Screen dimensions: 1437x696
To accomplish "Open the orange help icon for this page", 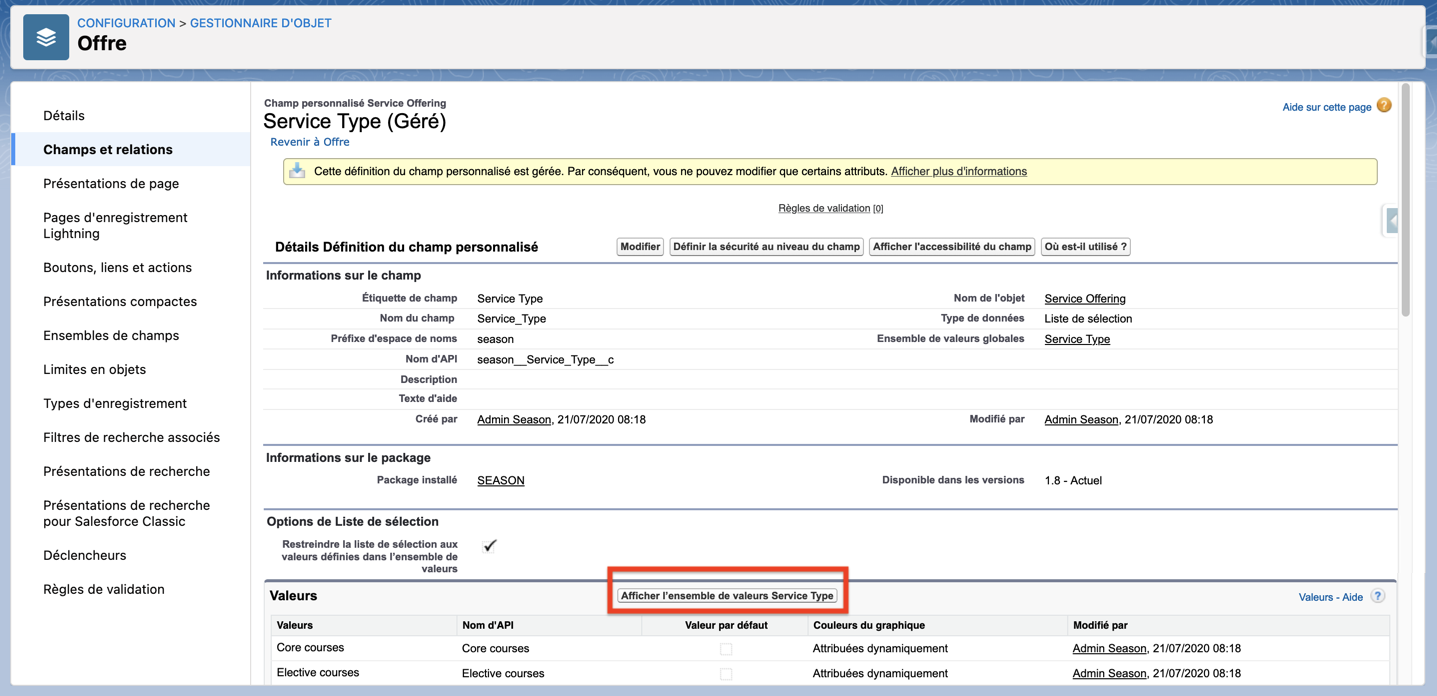I will [x=1384, y=106].
